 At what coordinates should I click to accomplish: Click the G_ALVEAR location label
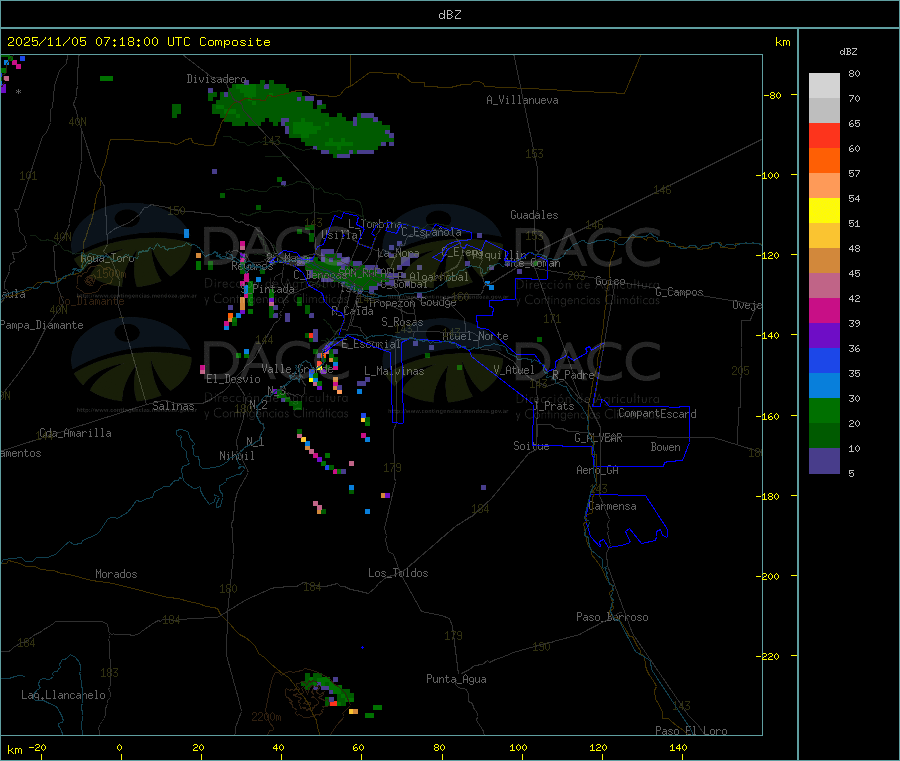(x=598, y=438)
